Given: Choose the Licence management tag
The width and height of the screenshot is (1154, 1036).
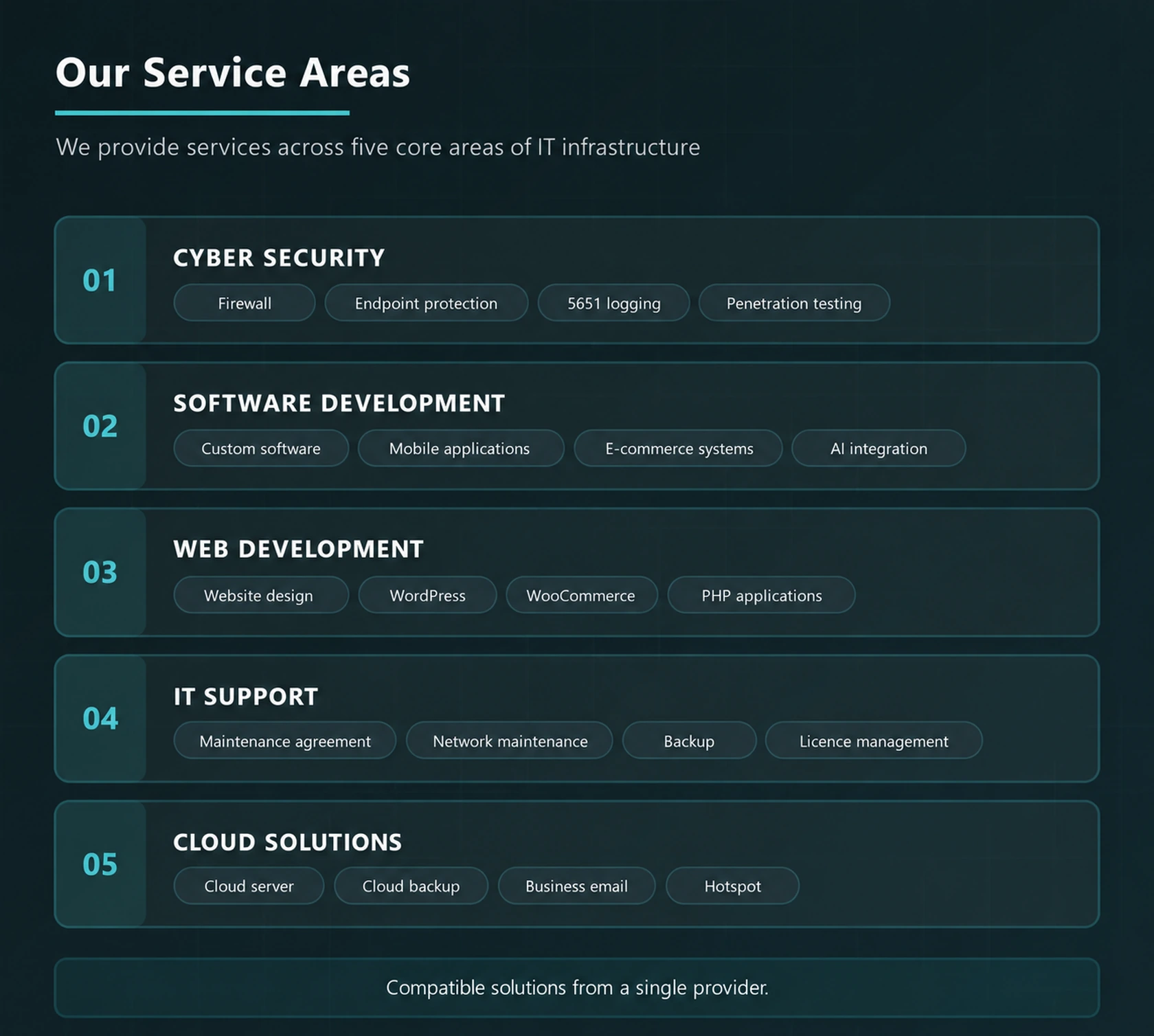Looking at the screenshot, I should coord(874,741).
